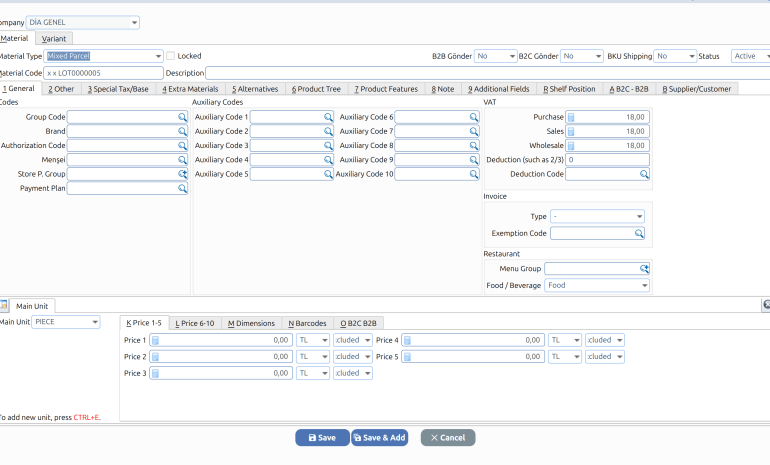This screenshot has height=465, width=770.
Task: Open Brand lookup magnifier
Action: (x=182, y=132)
